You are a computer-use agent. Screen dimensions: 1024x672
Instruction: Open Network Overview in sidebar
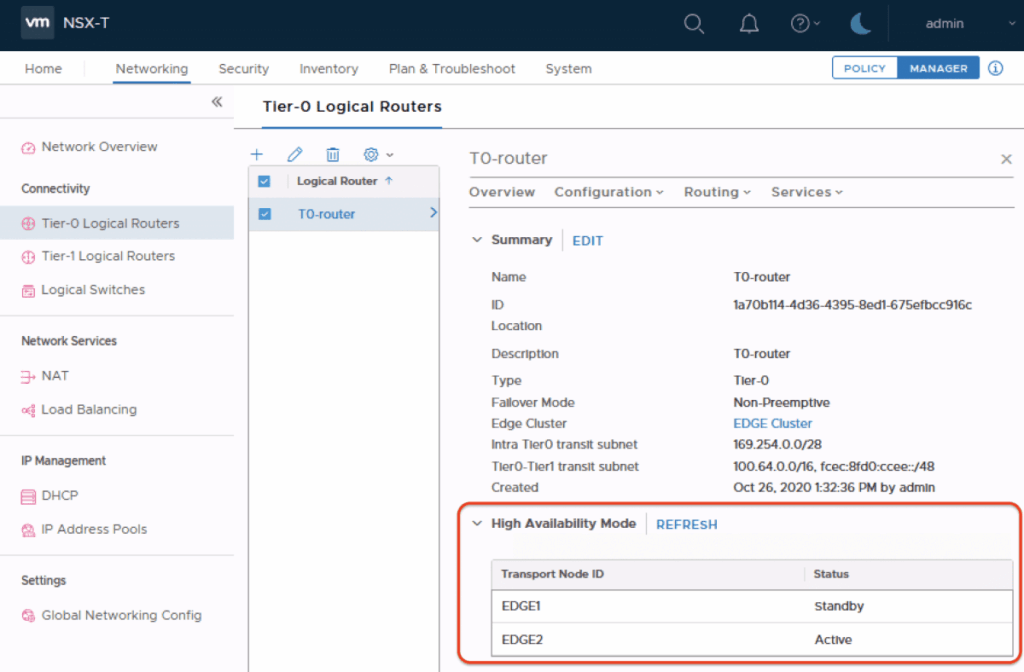click(99, 147)
